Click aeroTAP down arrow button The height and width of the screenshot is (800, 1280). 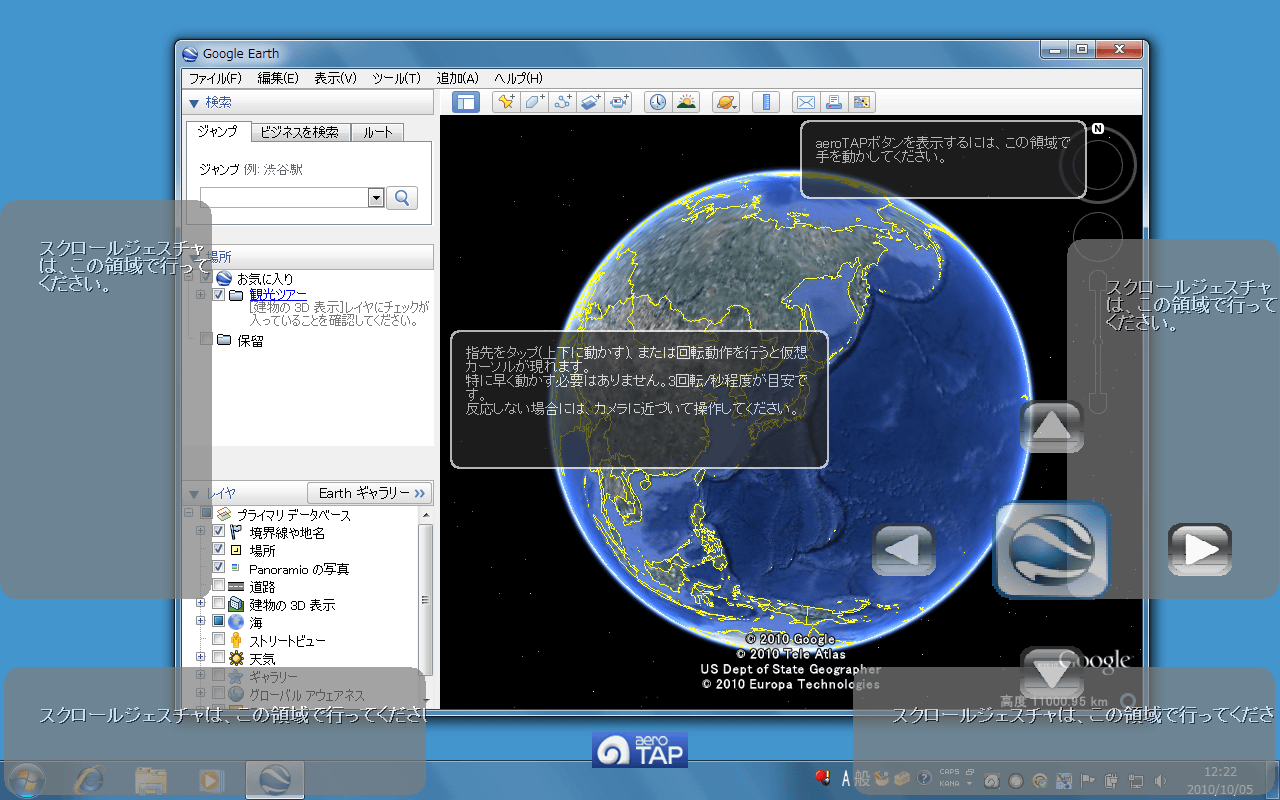(1051, 673)
